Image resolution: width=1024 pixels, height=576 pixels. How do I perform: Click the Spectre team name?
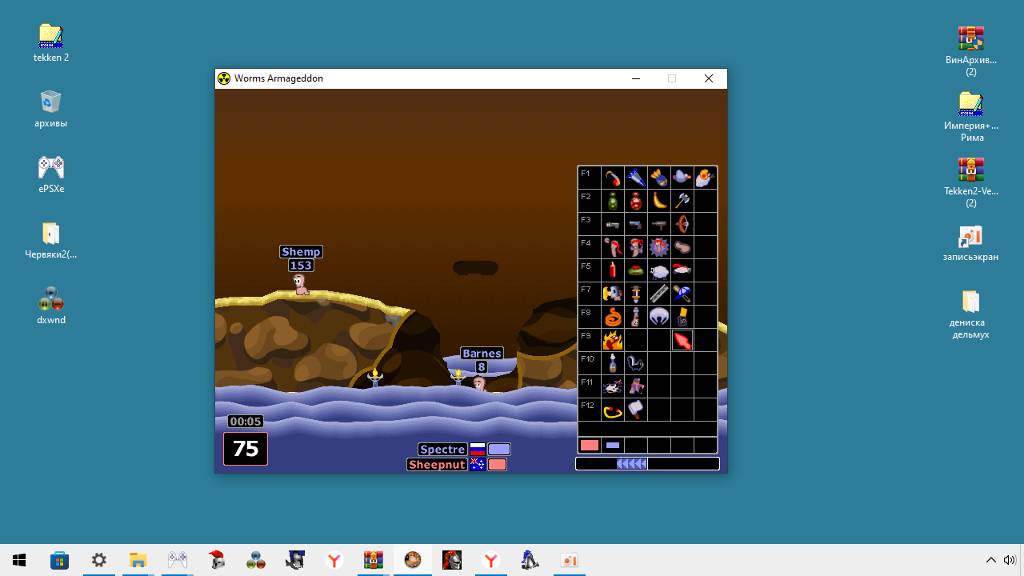pyautogui.click(x=442, y=449)
